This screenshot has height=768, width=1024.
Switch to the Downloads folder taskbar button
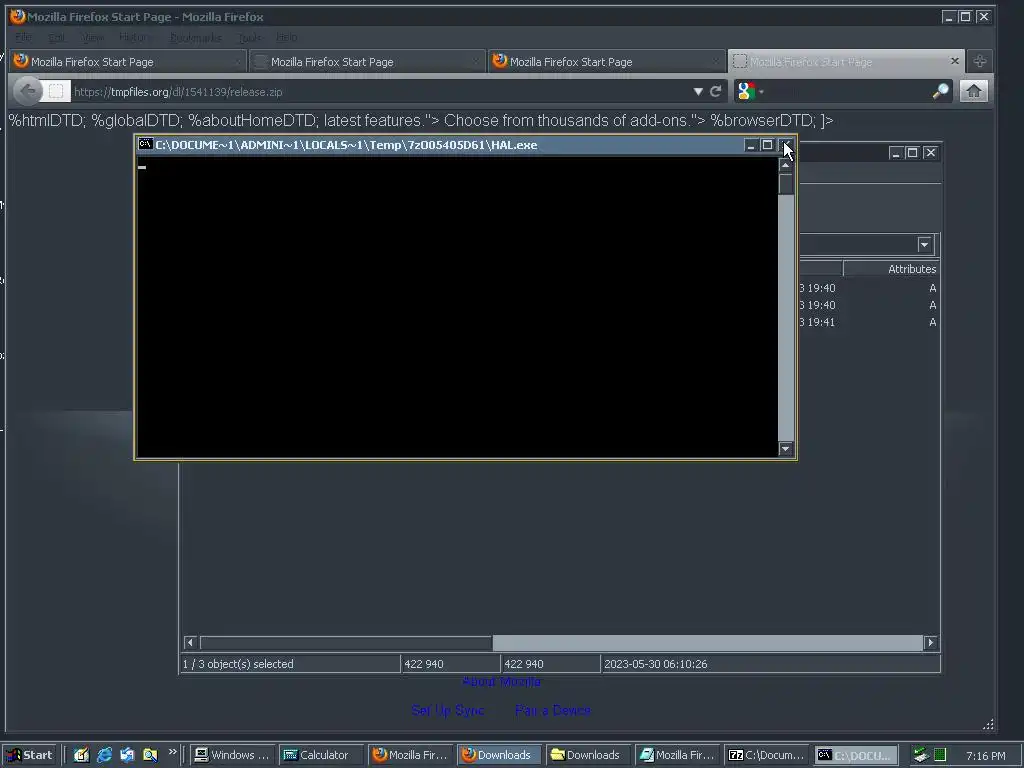588,755
